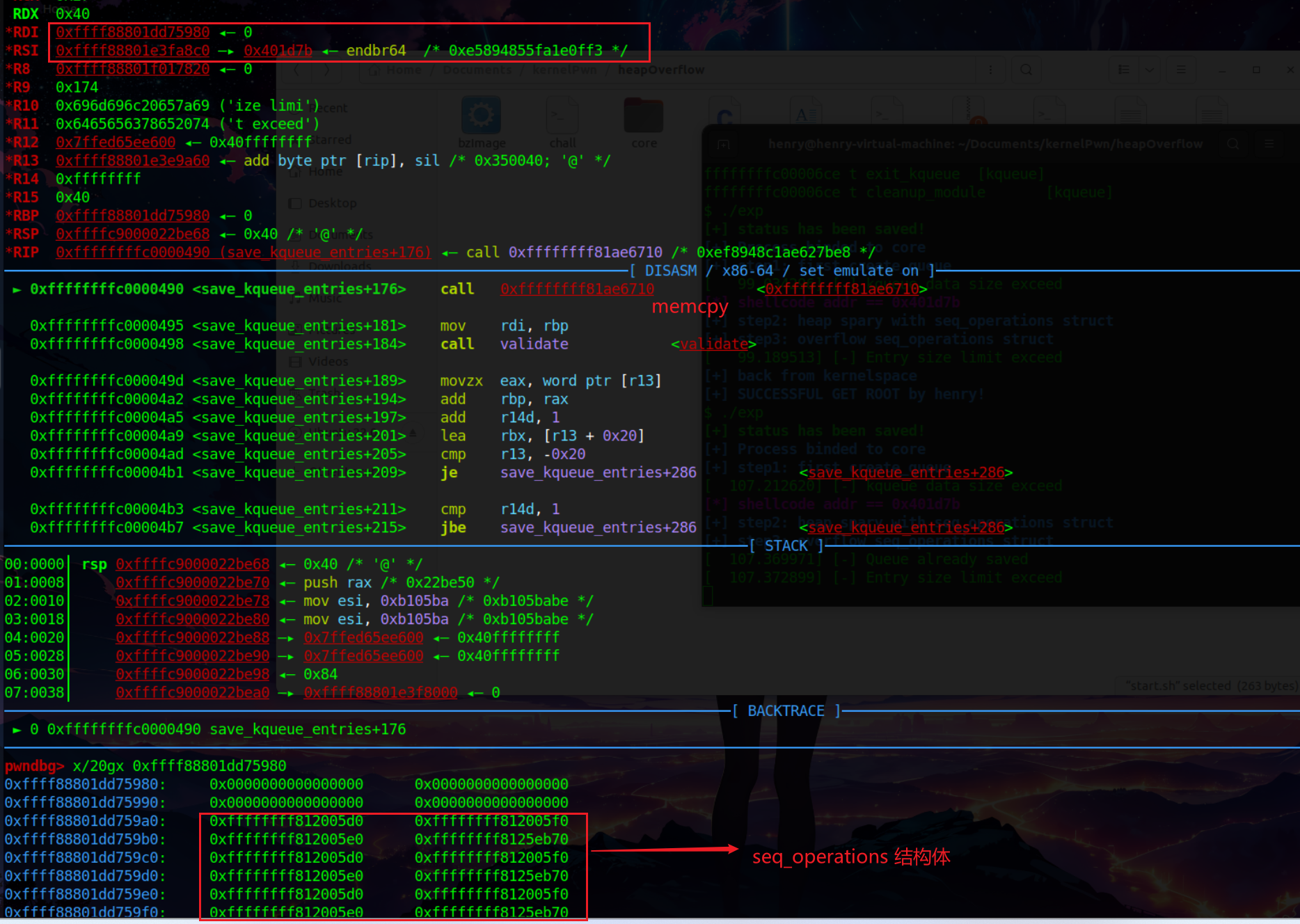Select Desktop in the file manager sidebar
The width and height of the screenshot is (1300, 924).
[x=332, y=203]
